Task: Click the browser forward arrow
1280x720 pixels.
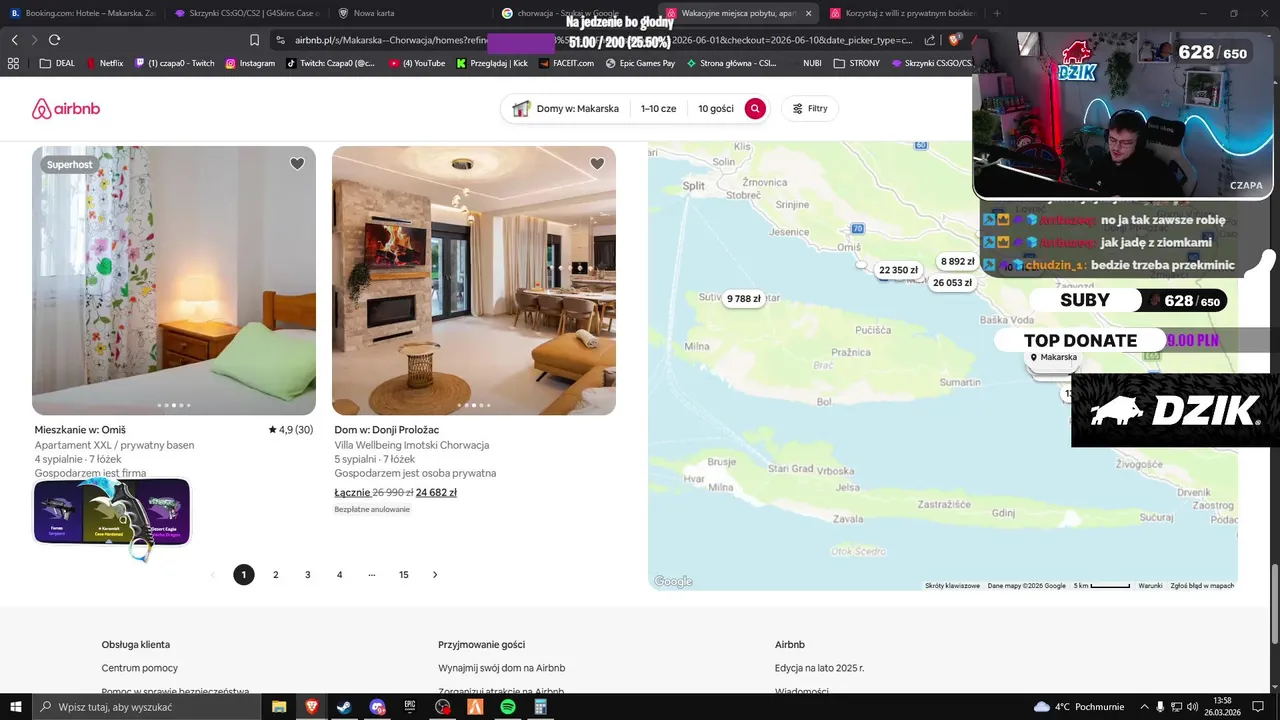Action: coord(34,40)
